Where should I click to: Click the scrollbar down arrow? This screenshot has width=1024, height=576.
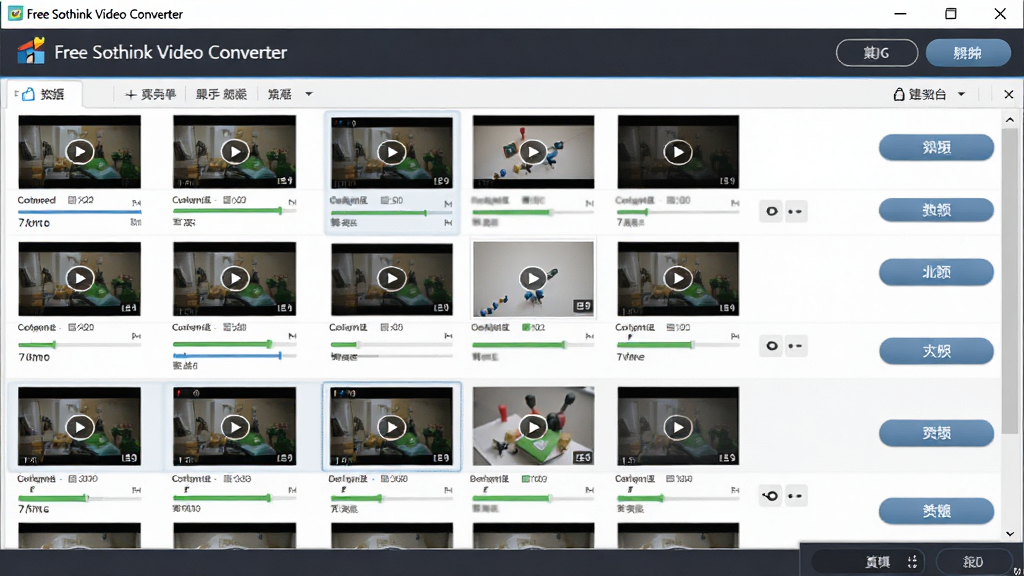[1010, 534]
